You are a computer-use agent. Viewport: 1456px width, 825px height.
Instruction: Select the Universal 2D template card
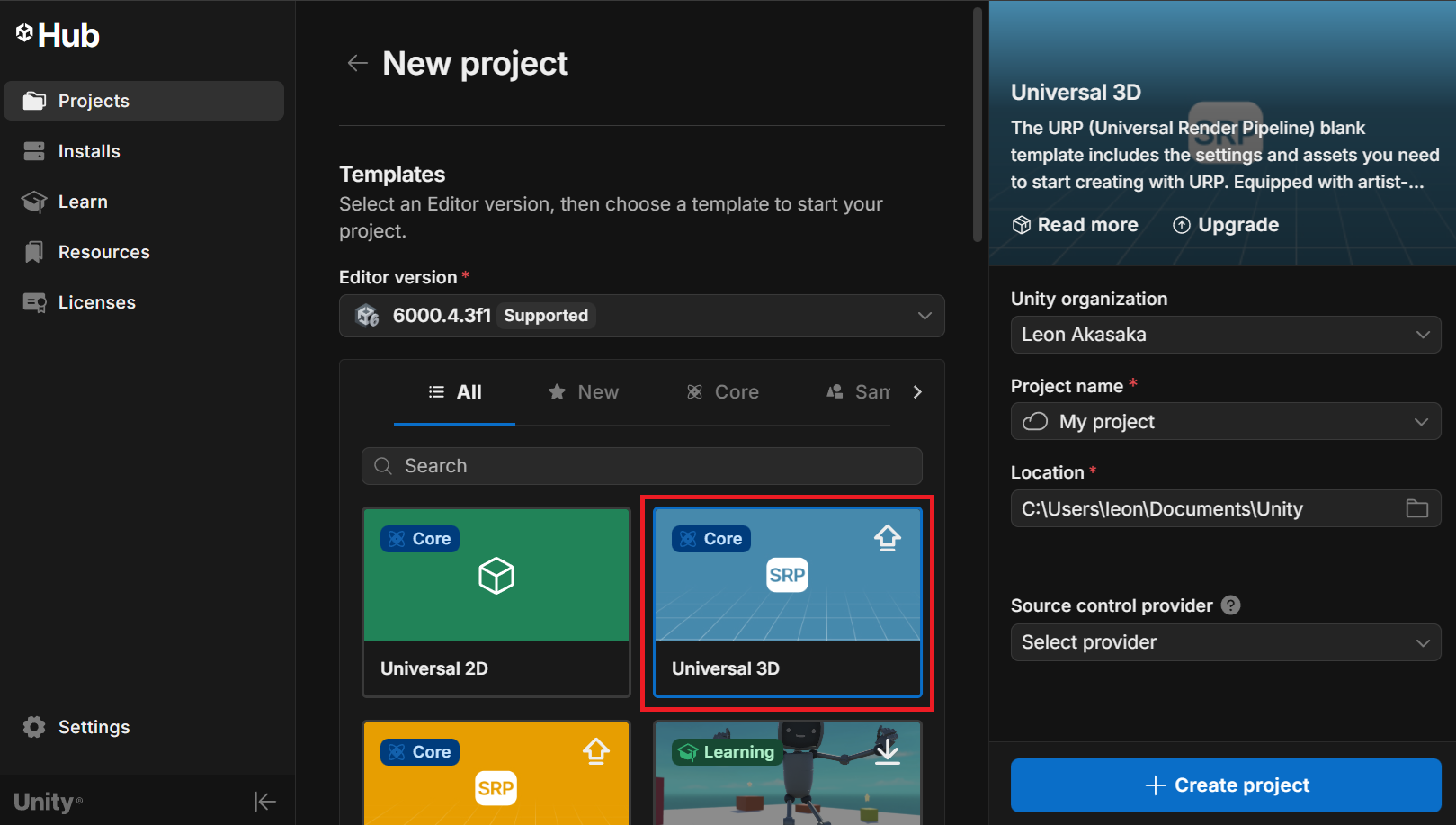(x=496, y=602)
